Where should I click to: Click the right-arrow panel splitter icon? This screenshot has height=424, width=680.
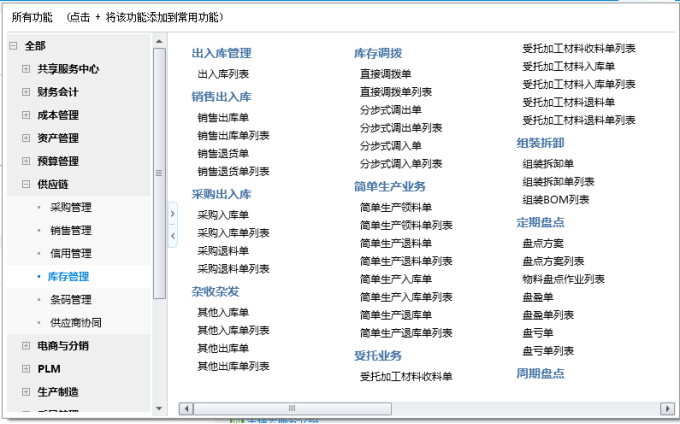click(172, 213)
